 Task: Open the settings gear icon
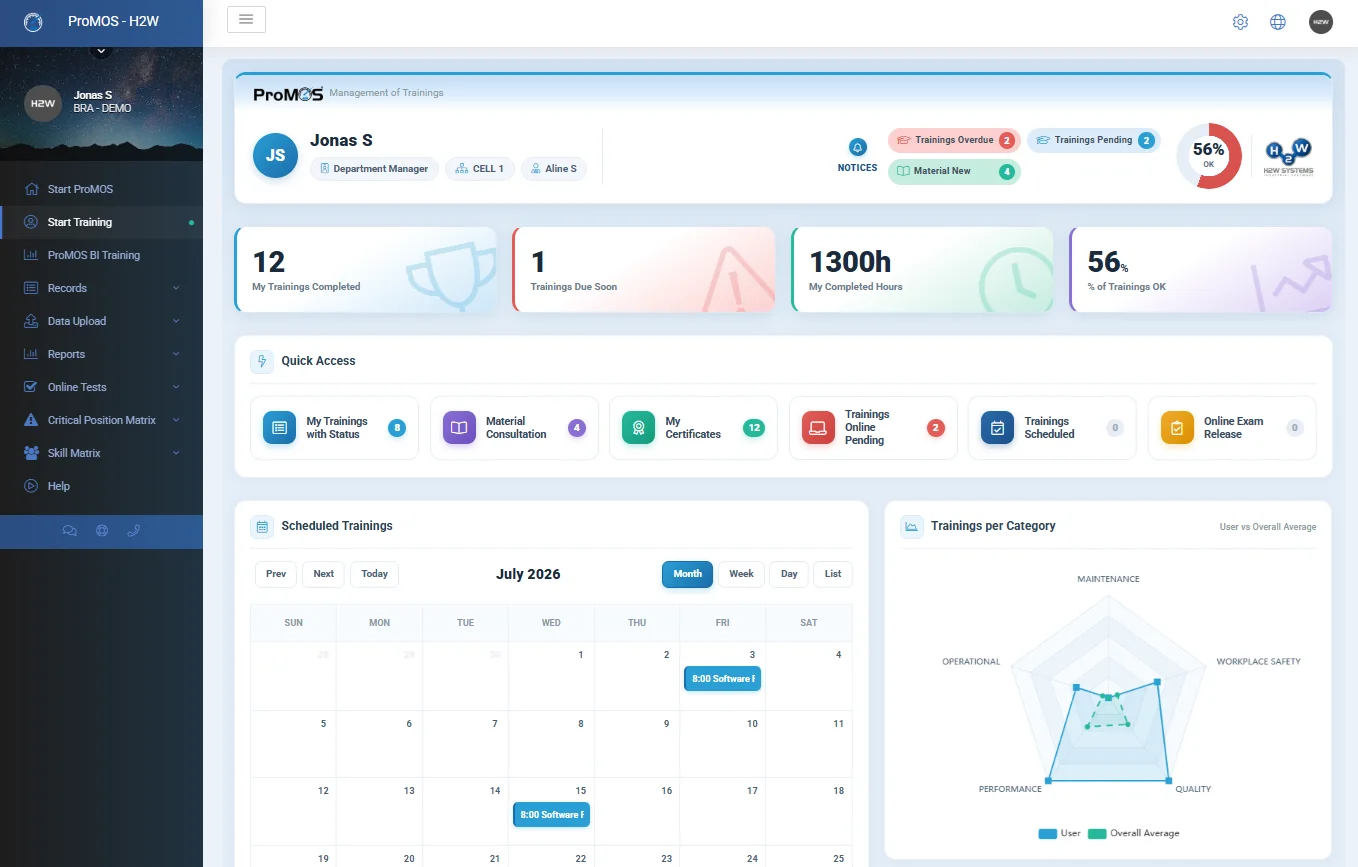pos(1240,22)
